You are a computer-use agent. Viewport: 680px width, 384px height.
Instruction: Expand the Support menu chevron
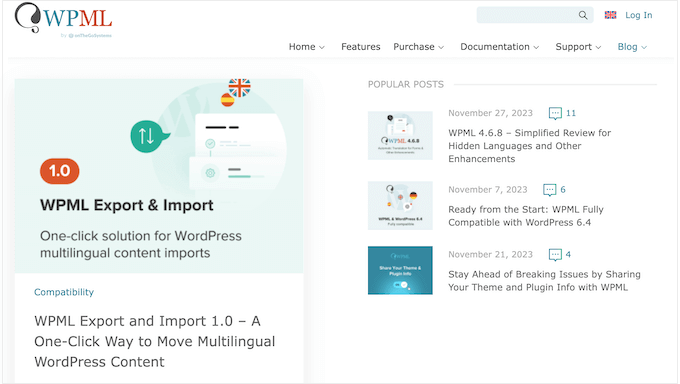(598, 47)
